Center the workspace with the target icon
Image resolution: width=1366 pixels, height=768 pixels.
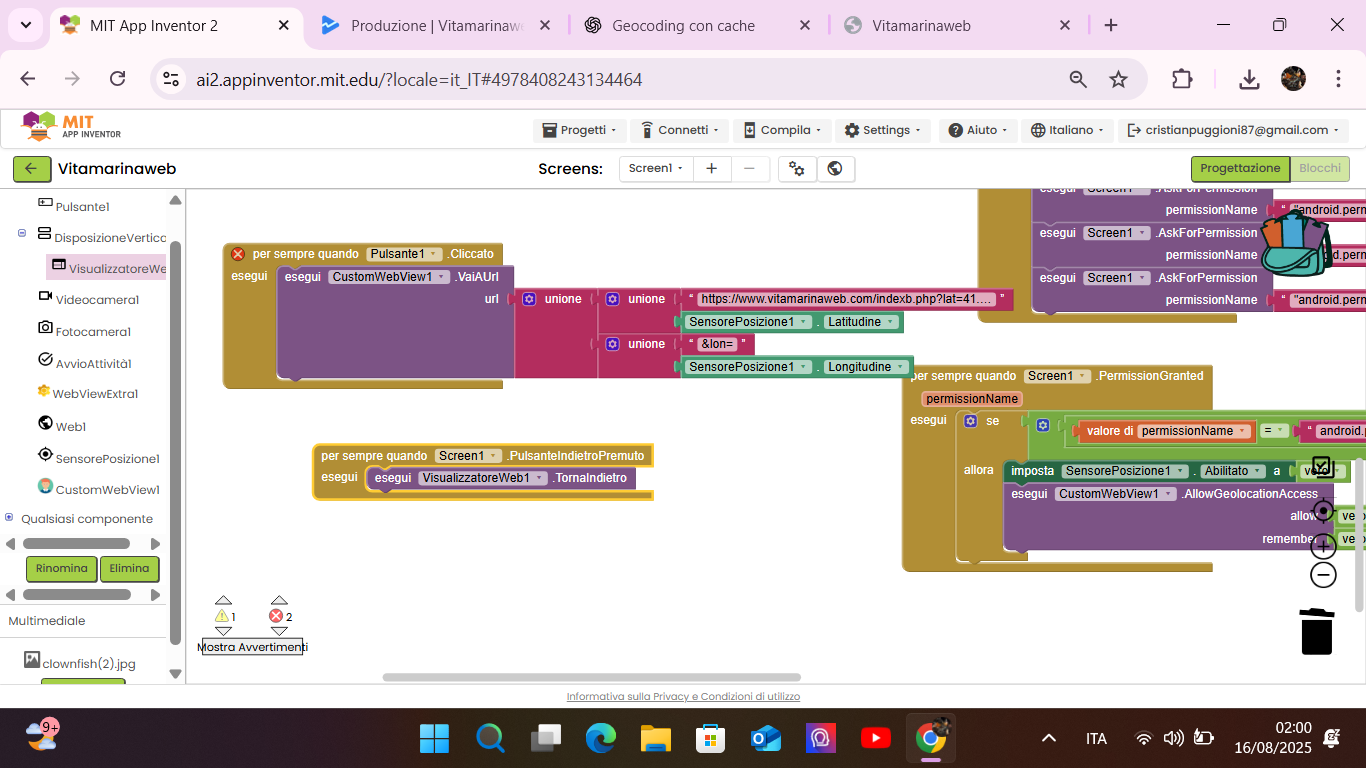[x=1323, y=511]
